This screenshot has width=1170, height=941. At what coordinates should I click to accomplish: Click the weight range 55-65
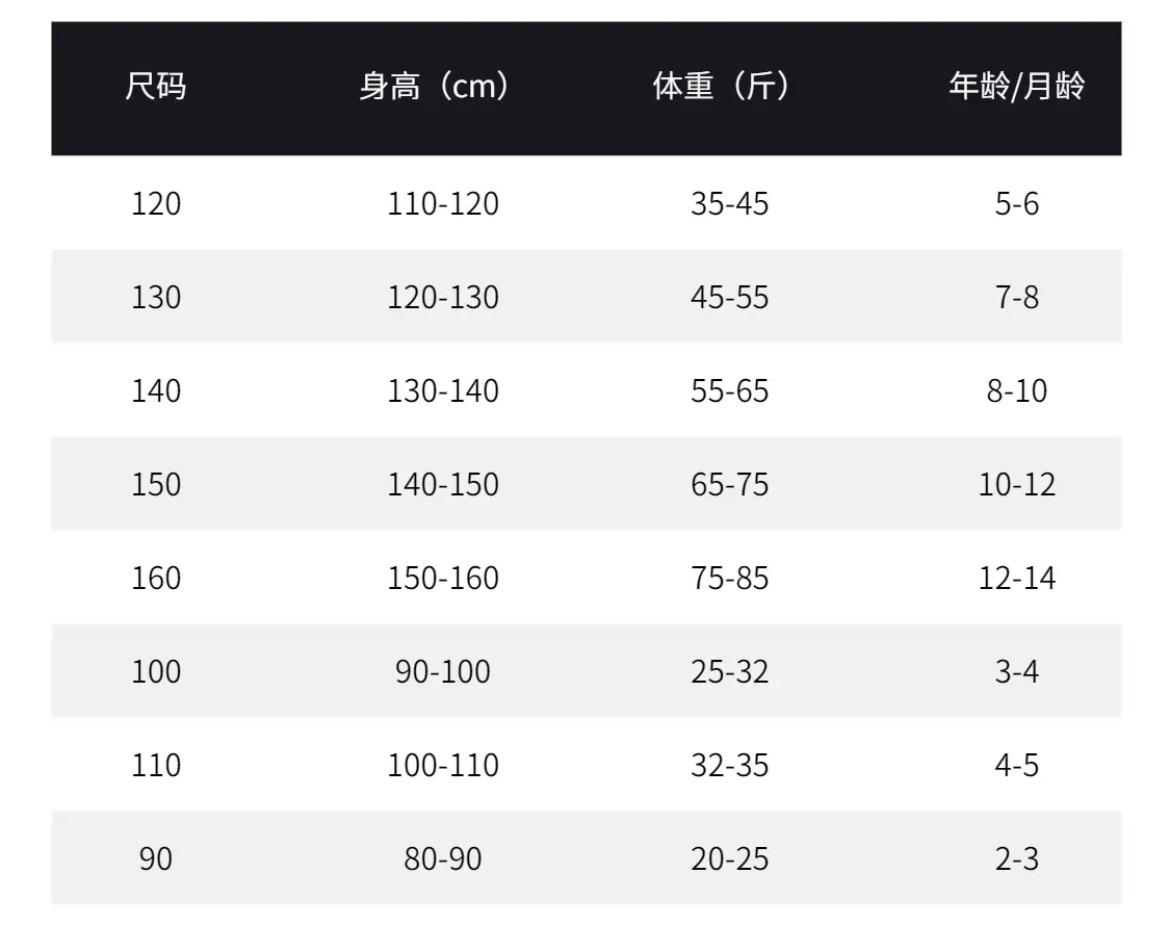729,391
